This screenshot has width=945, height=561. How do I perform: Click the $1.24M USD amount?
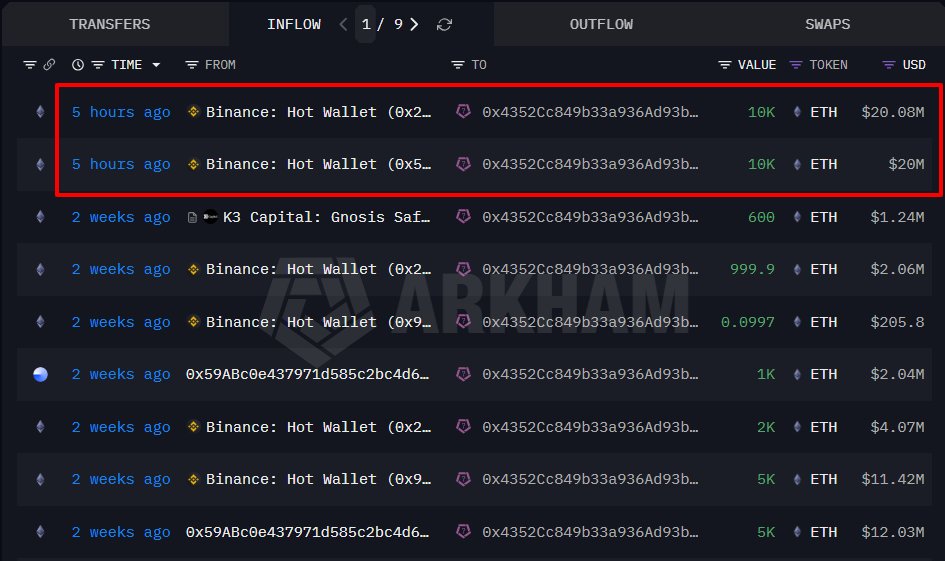click(x=897, y=217)
